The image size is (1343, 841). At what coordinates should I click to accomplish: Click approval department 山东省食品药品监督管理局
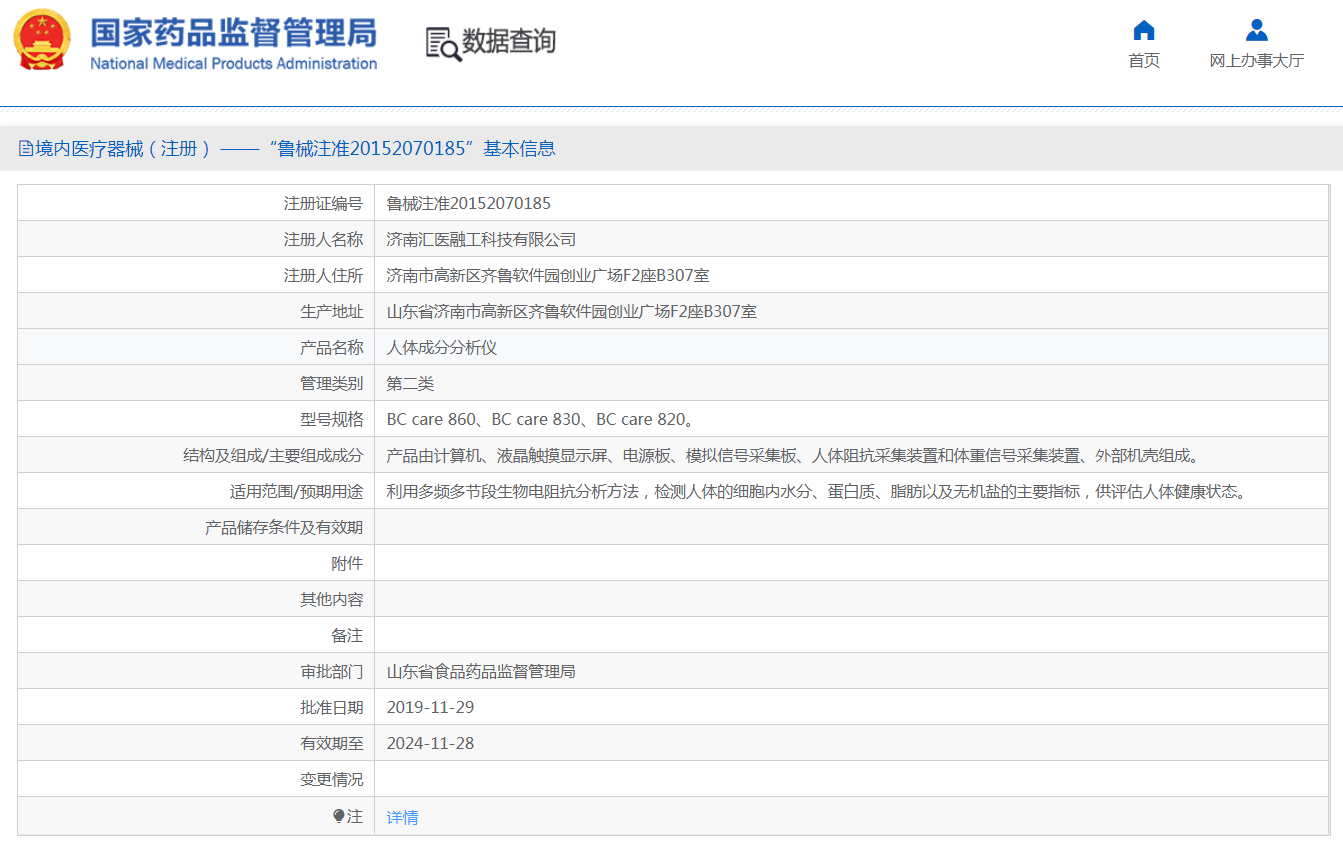click(481, 671)
